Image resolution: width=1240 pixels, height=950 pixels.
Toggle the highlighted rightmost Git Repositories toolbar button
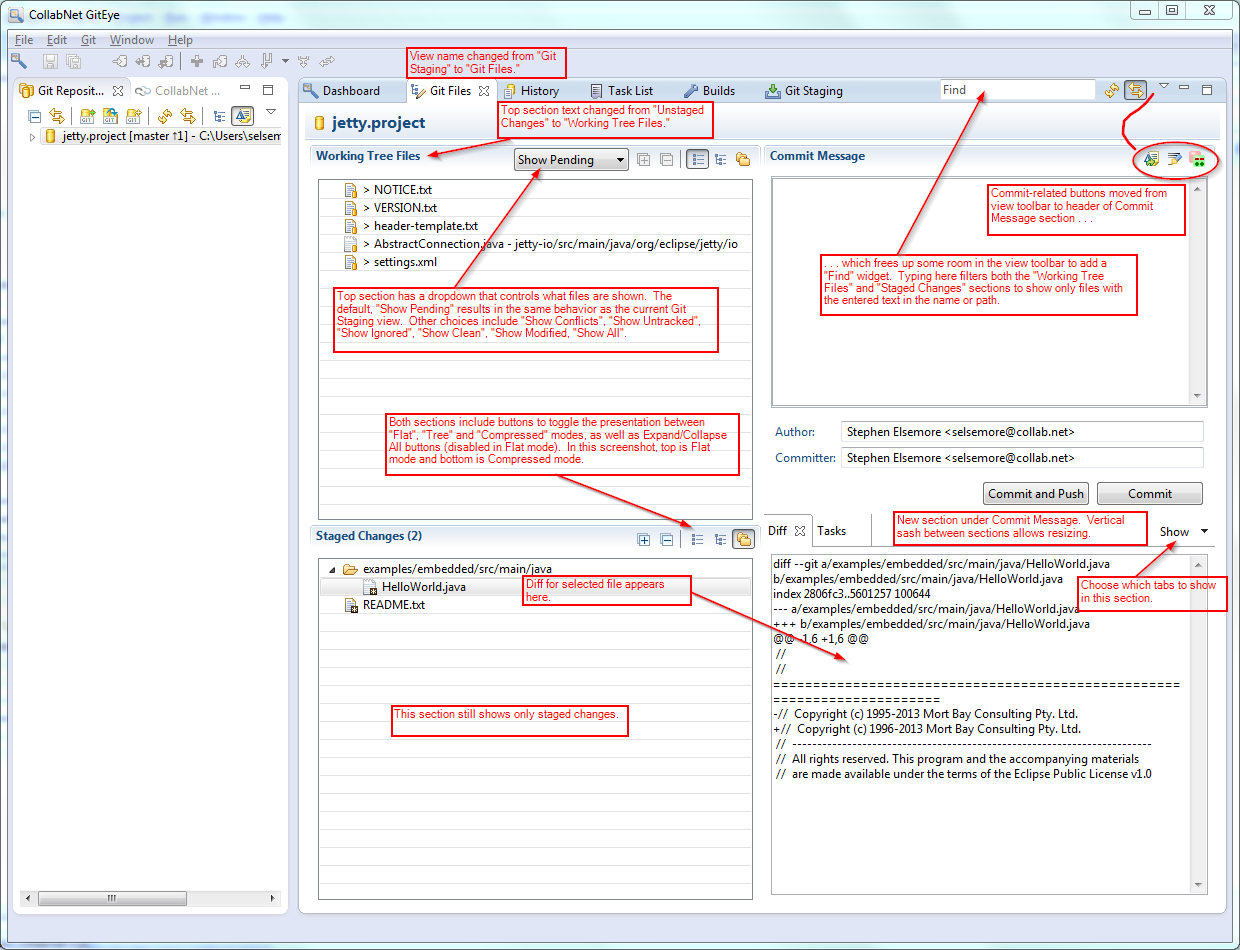(x=242, y=116)
